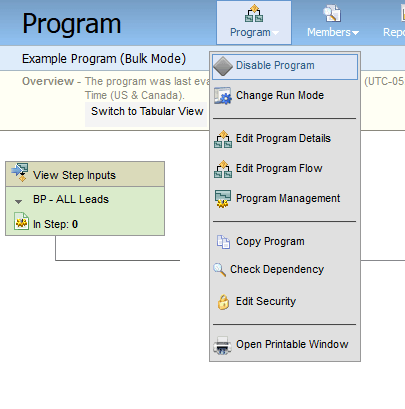Click the Members toolbar search icon
The height and width of the screenshot is (409, 405).
[x=332, y=13]
